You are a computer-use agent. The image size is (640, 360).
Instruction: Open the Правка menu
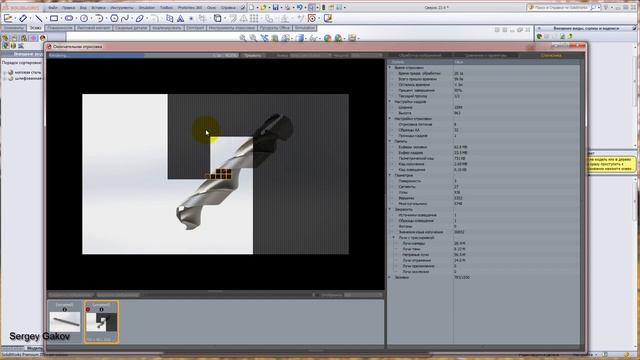(68, 7)
